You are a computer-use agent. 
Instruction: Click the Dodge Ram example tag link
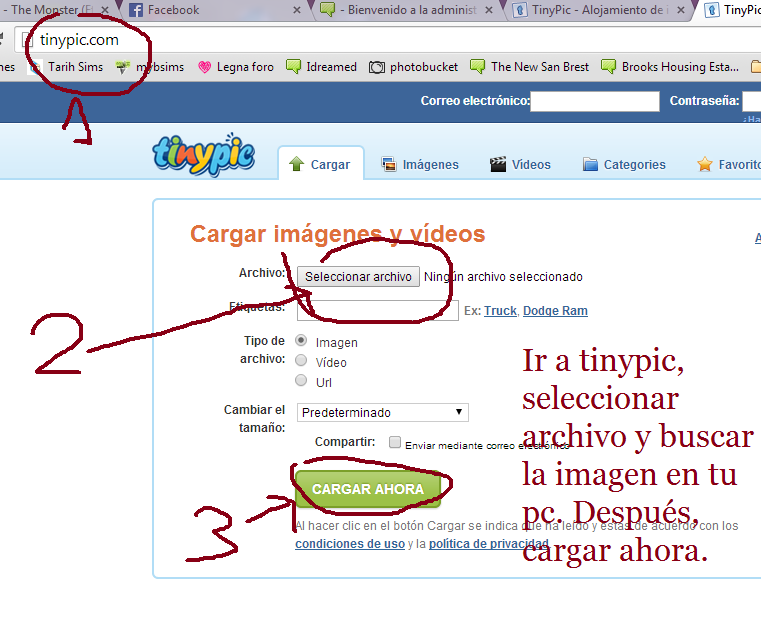point(555,311)
